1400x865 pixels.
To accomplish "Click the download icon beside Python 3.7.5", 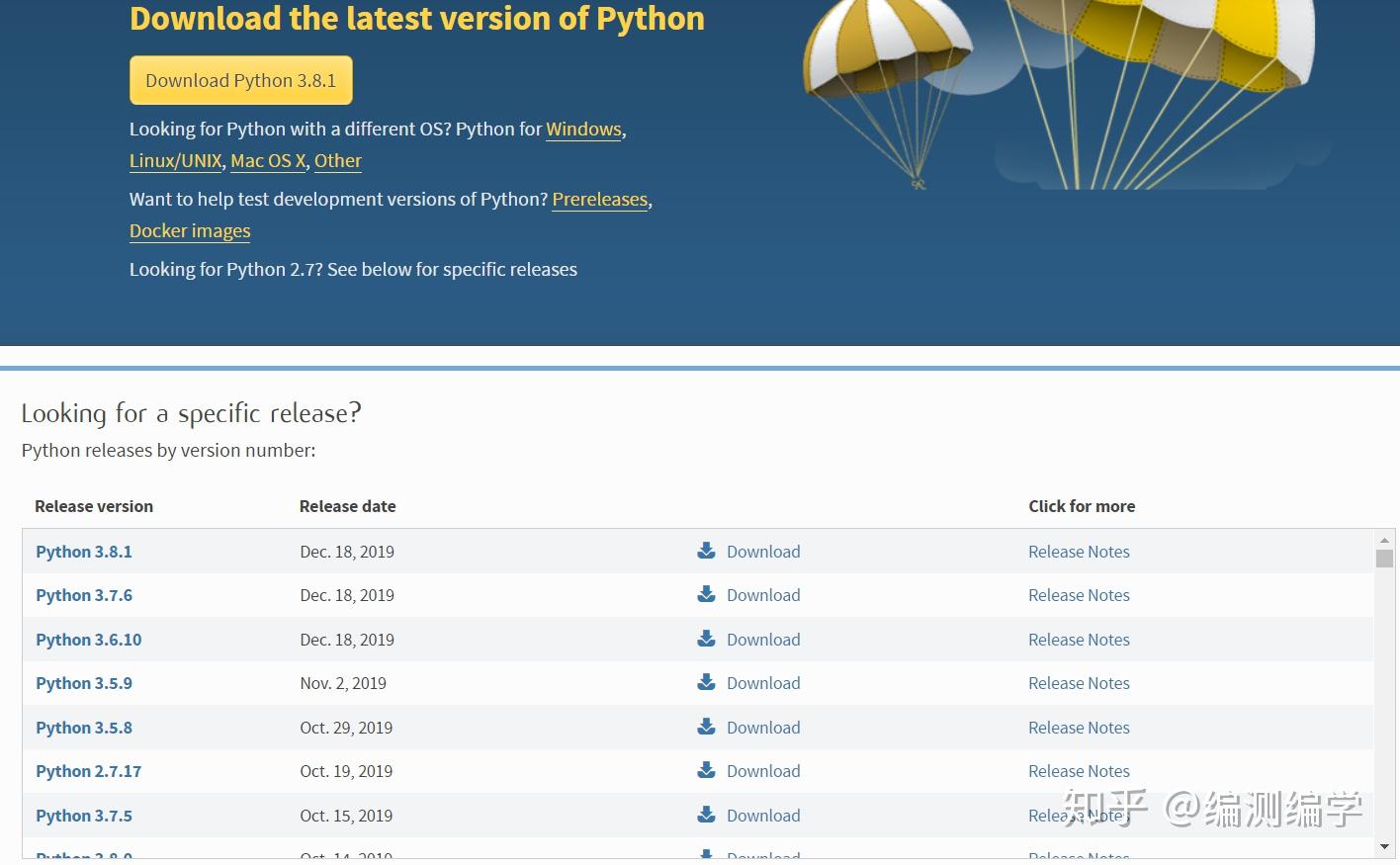I will 706,815.
